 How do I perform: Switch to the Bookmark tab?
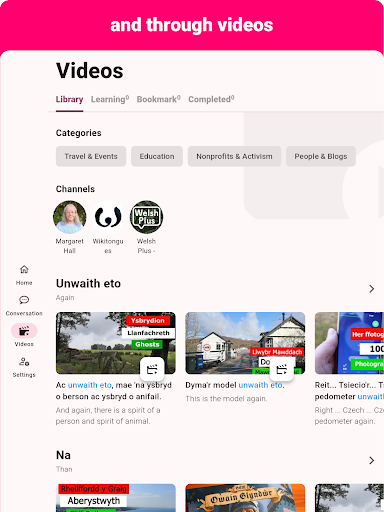(x=159, y=99)
